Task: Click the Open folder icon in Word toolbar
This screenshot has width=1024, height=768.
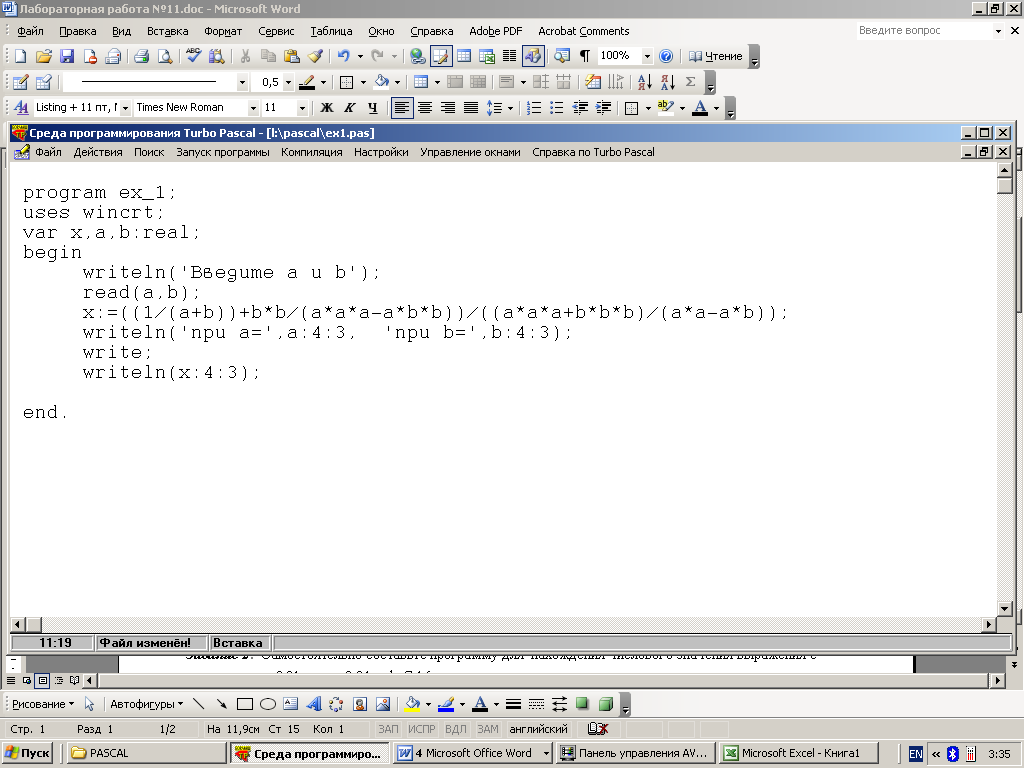Action: [43, 56]
